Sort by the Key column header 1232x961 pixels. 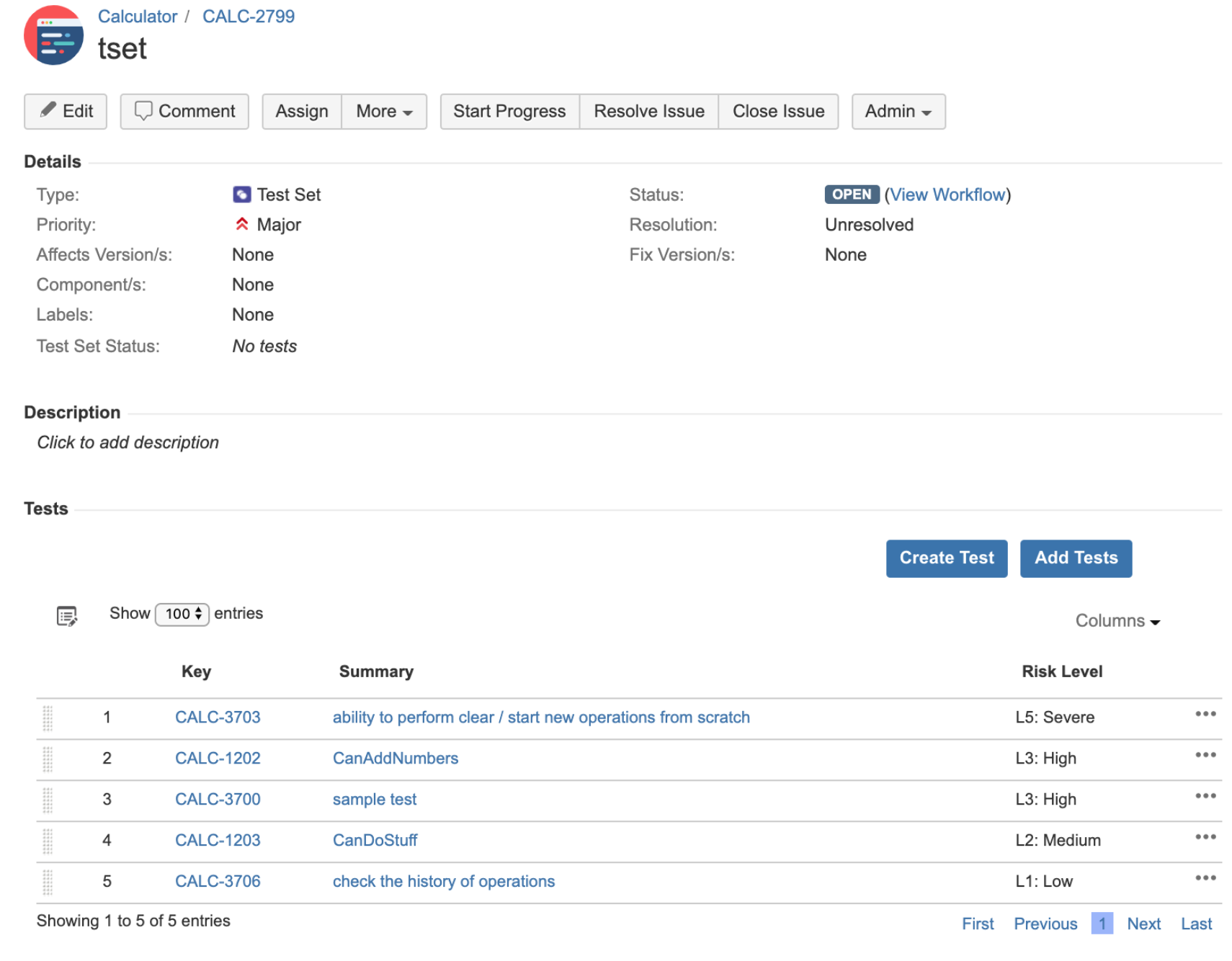pyautogui.click(x=196, y=671)
